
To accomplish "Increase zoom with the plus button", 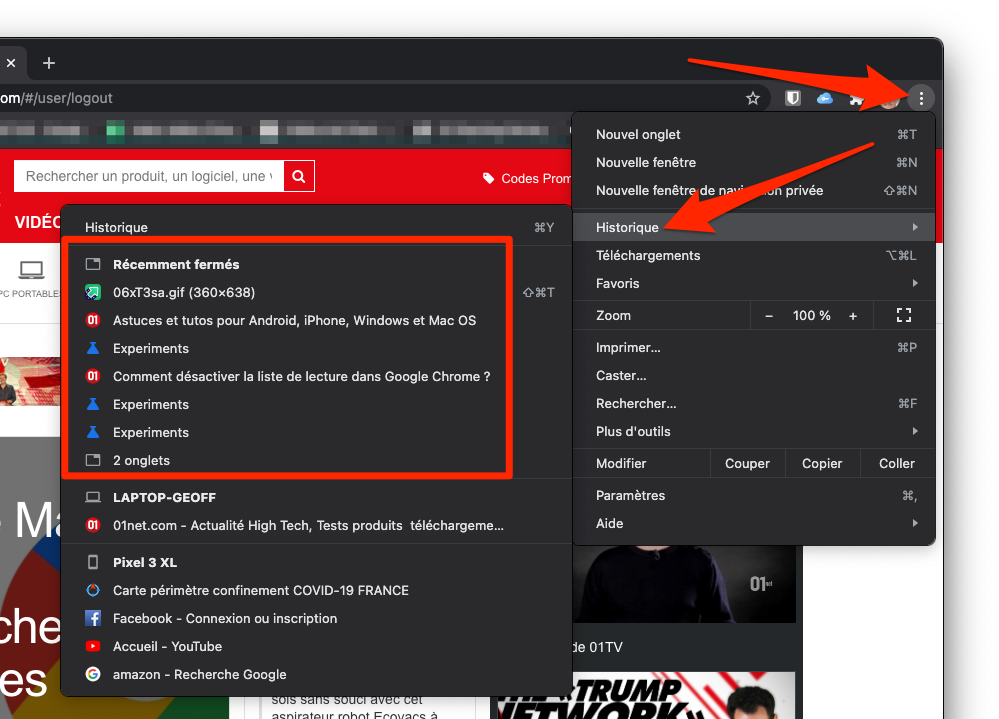I will [x=852, y=316].
